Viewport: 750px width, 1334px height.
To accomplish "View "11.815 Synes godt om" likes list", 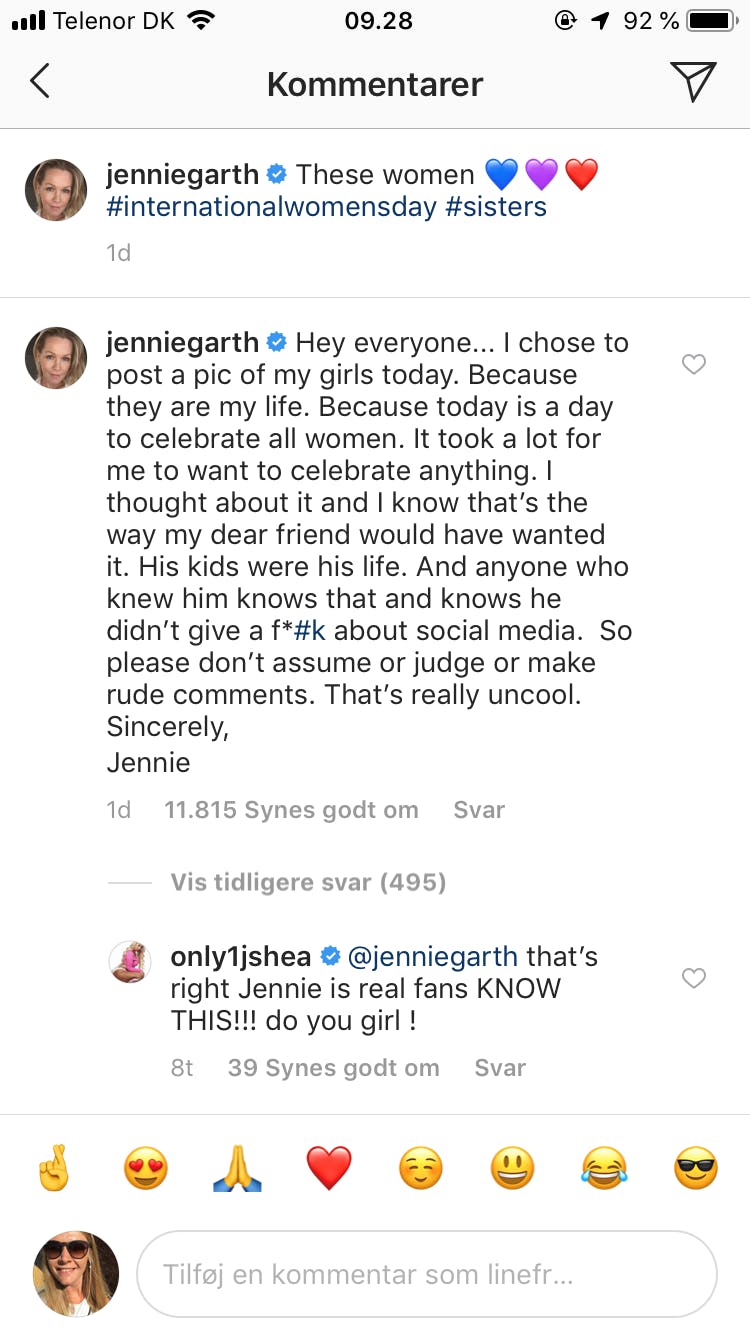I will (291, 810).
